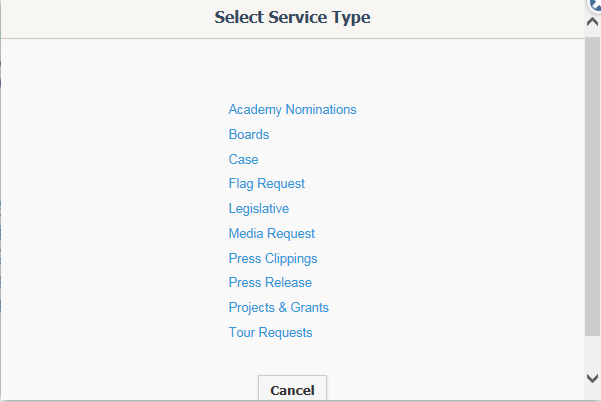The height and width of the screenshot is (402, 601).
Task: Choose the Media Request option
Action: click(x=272, y=233)
